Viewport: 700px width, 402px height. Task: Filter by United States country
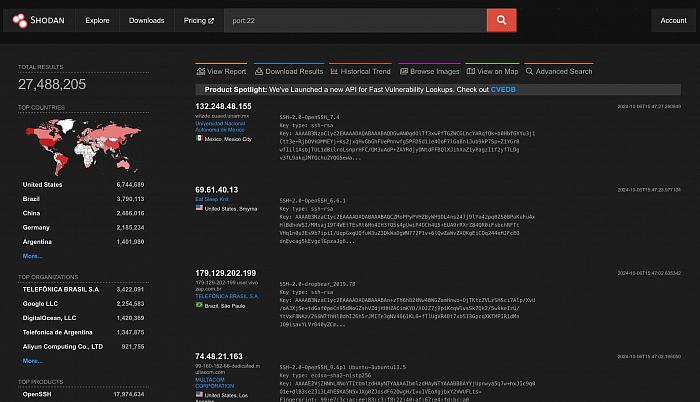pos(83,184)
